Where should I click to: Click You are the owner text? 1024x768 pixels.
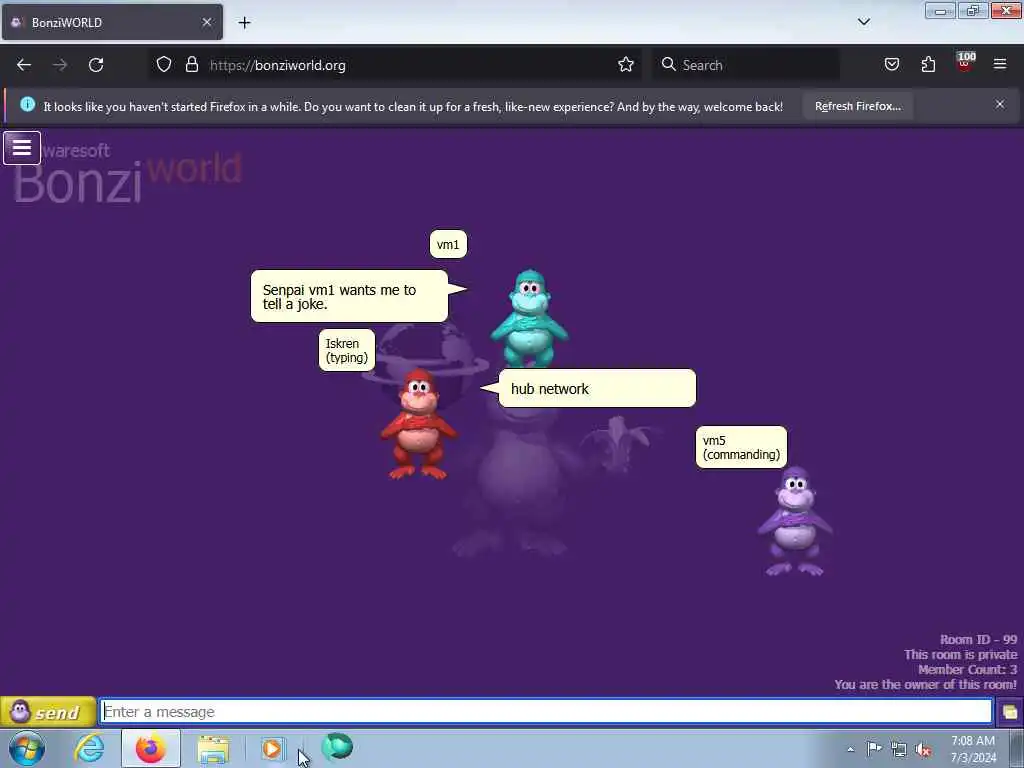point(925,684)
